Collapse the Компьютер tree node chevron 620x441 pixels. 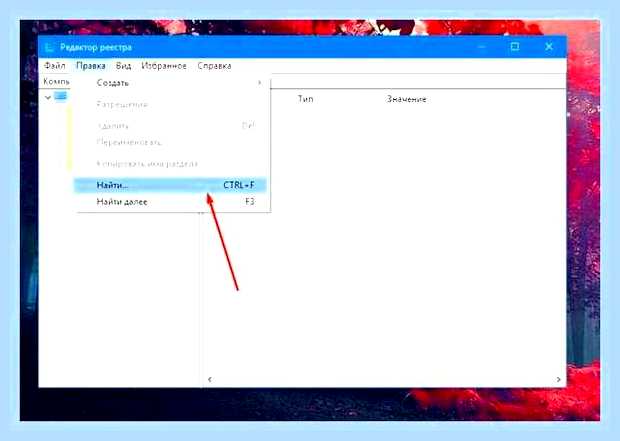(x=48, y=97)
